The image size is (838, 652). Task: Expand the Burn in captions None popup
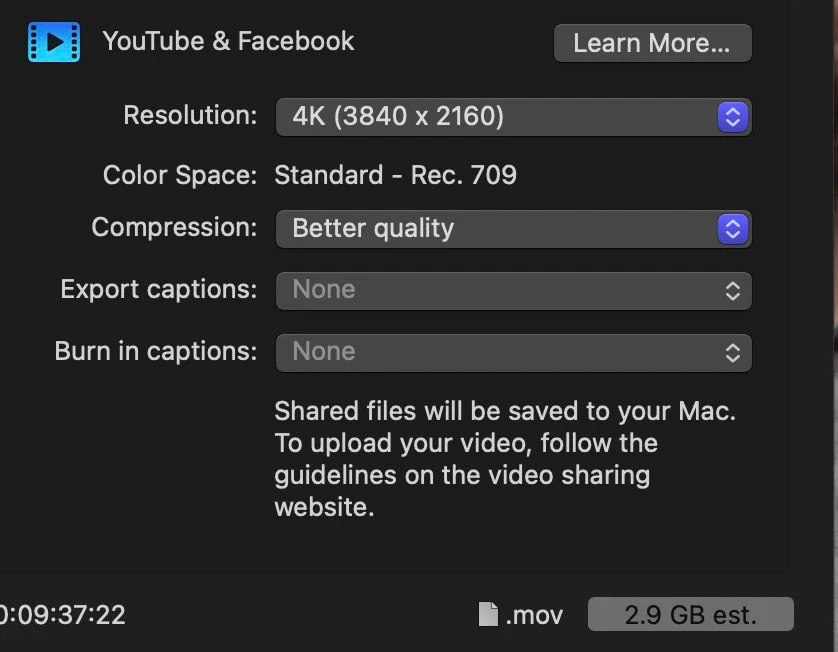pyautogui.click(x=514, y=353)
